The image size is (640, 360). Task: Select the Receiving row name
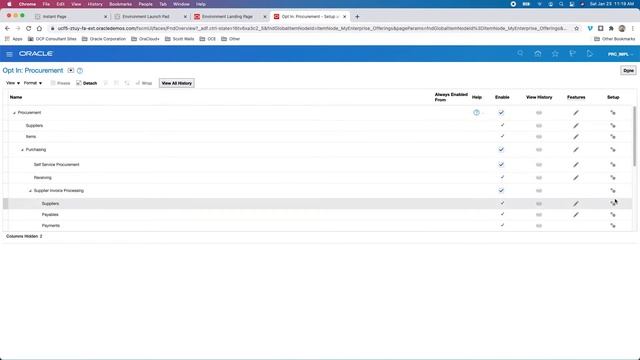(42, 178)
